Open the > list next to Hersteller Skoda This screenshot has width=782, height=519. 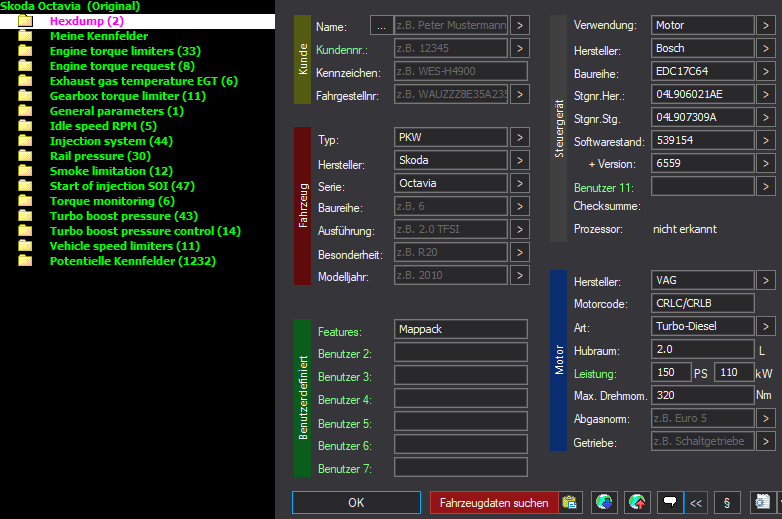520,160
